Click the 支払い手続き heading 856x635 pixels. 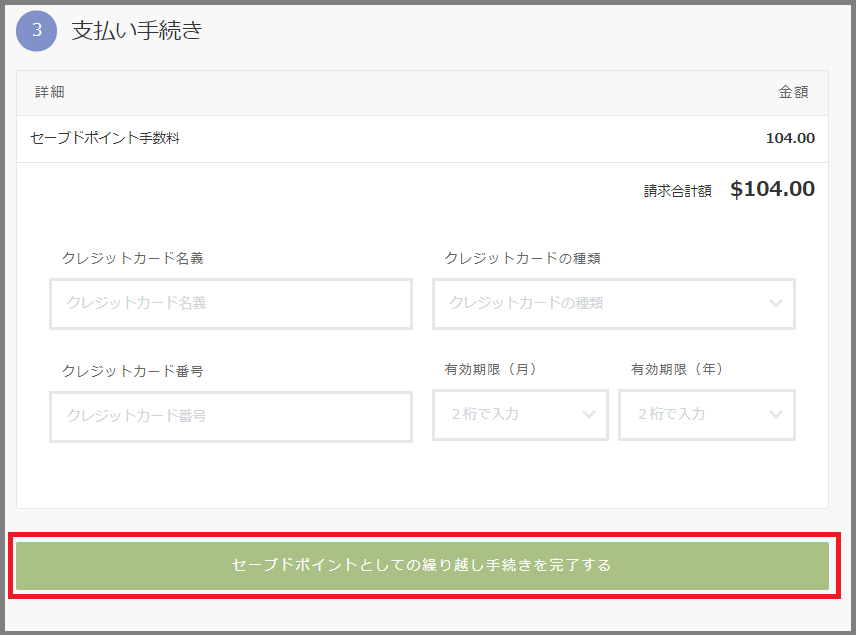coord(137,30)
